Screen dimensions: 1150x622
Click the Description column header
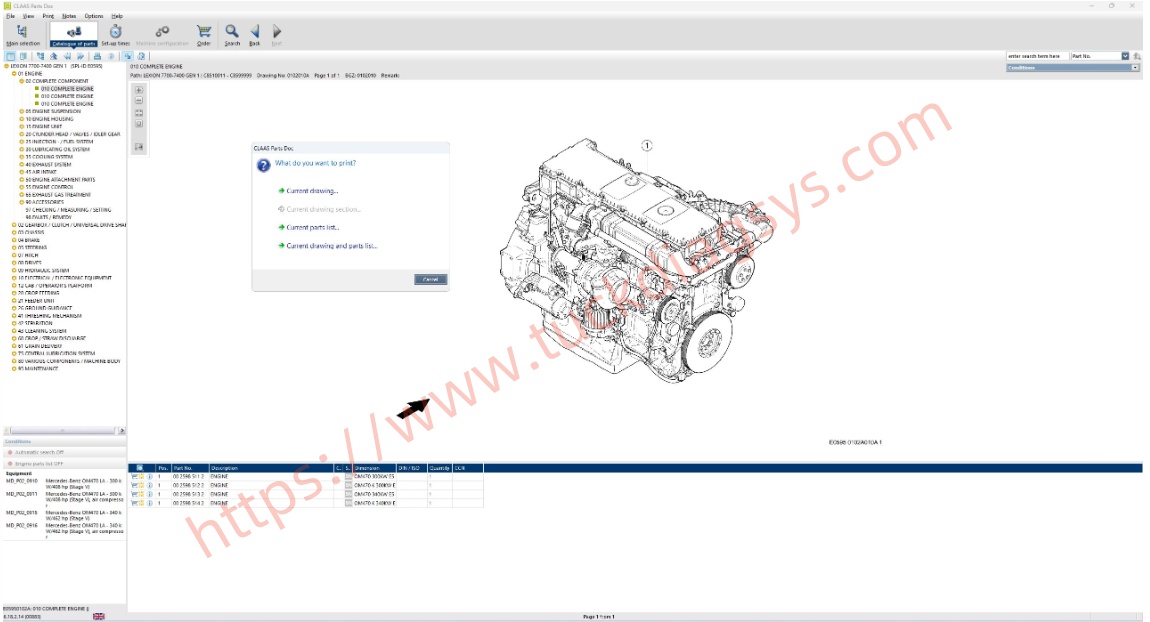click(271, 468)
